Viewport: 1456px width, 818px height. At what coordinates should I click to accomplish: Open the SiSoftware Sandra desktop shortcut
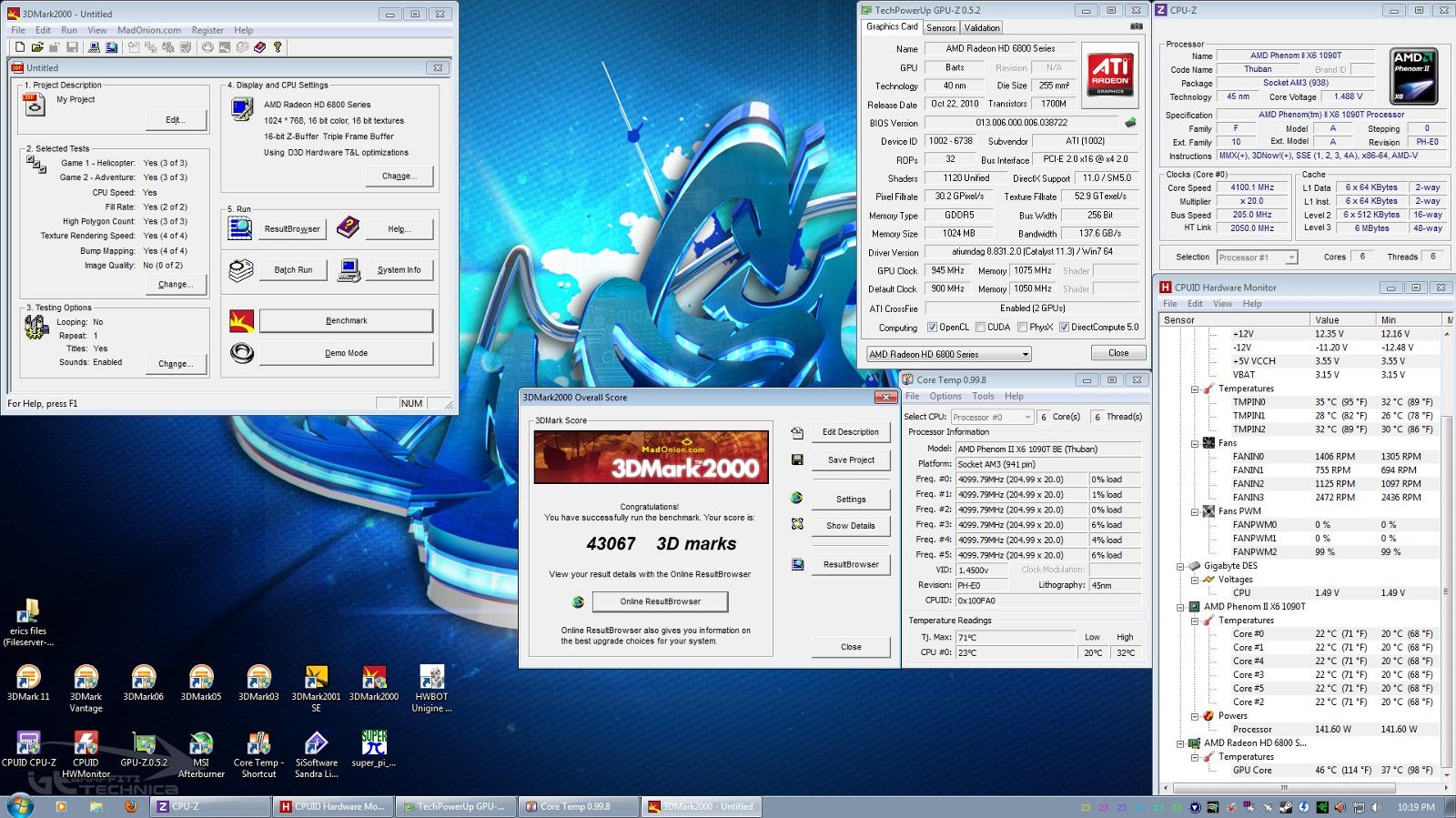[x=316, y=754]
